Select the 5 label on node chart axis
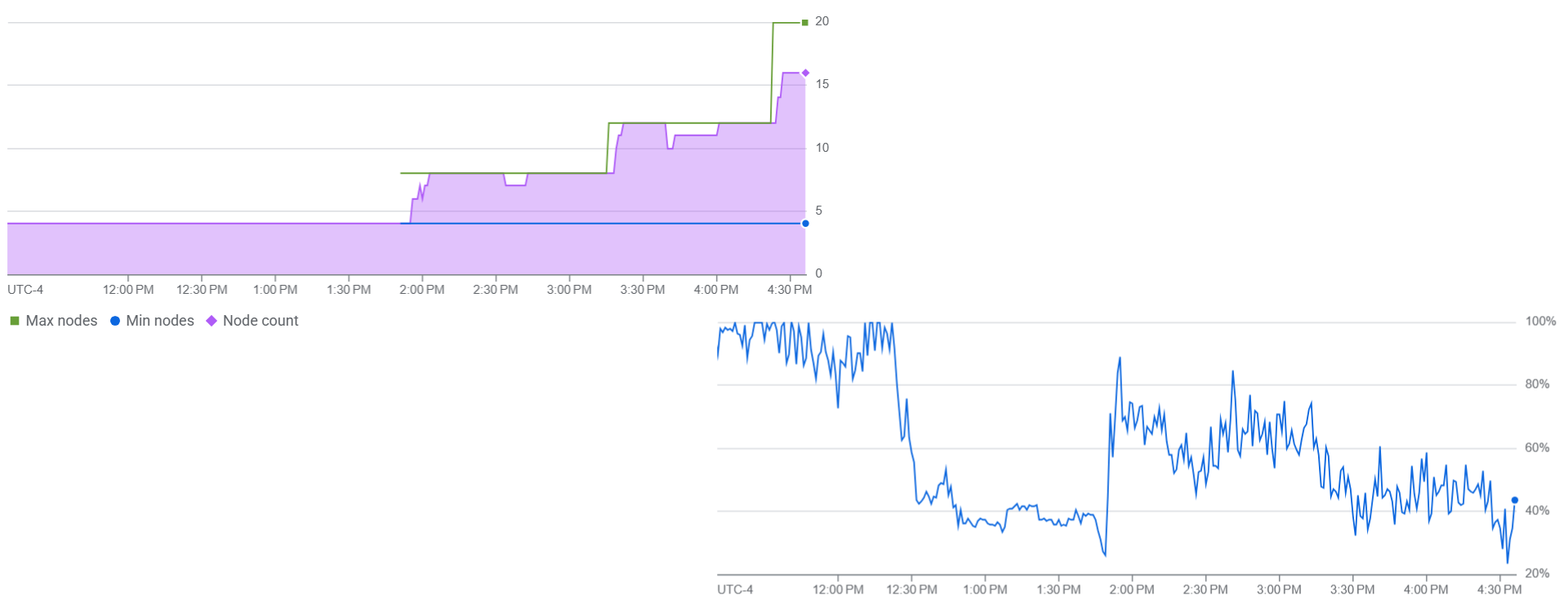The height and width of the screenshot is (604, 1568). click(818, 211)
